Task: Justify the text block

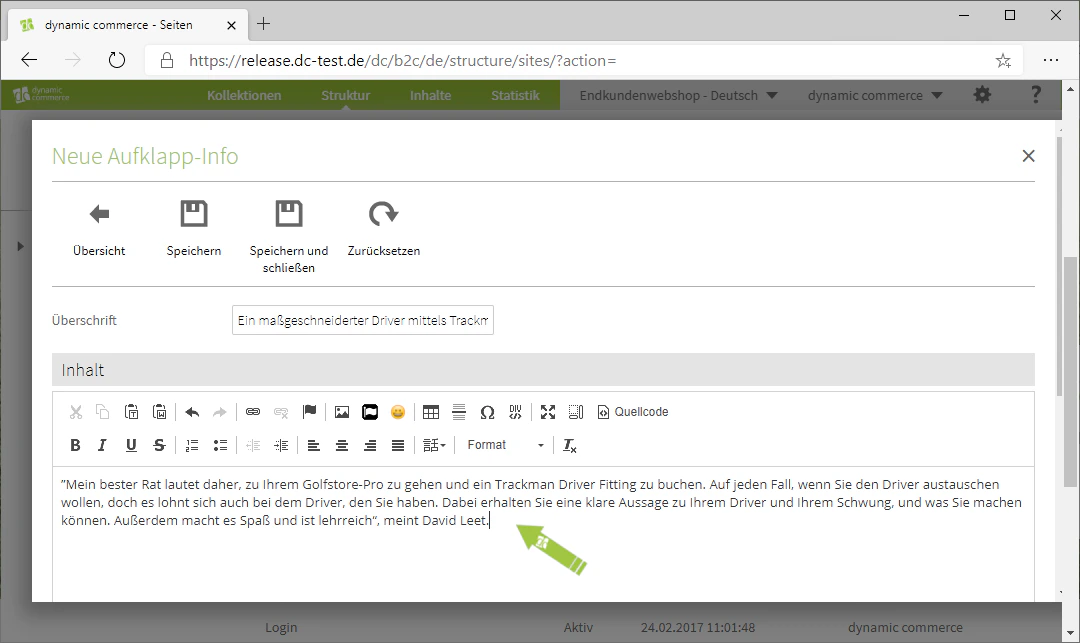Action: tap(398, 445)
